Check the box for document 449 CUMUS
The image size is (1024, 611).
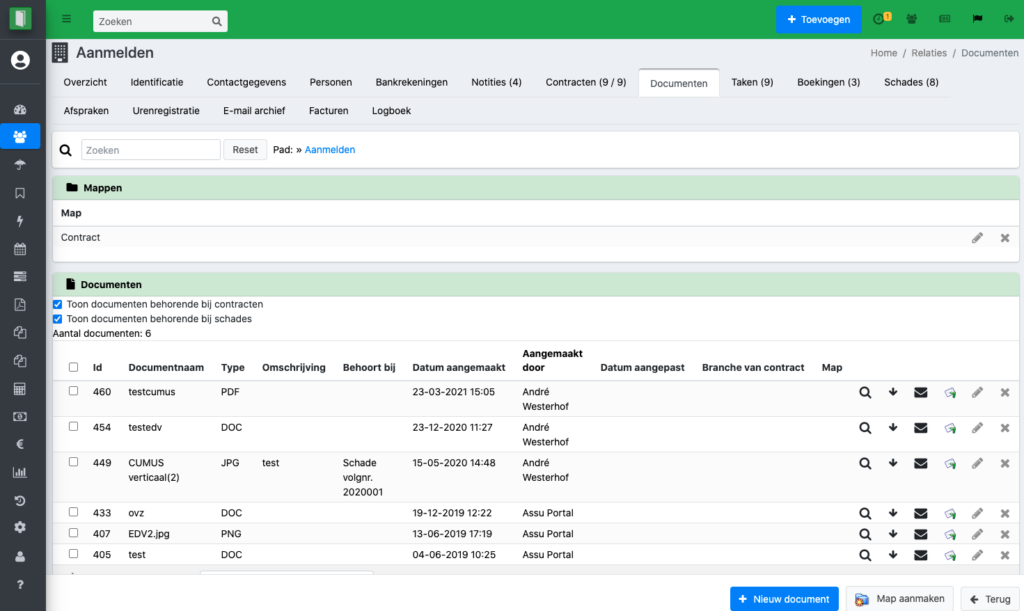pos(73,462)
